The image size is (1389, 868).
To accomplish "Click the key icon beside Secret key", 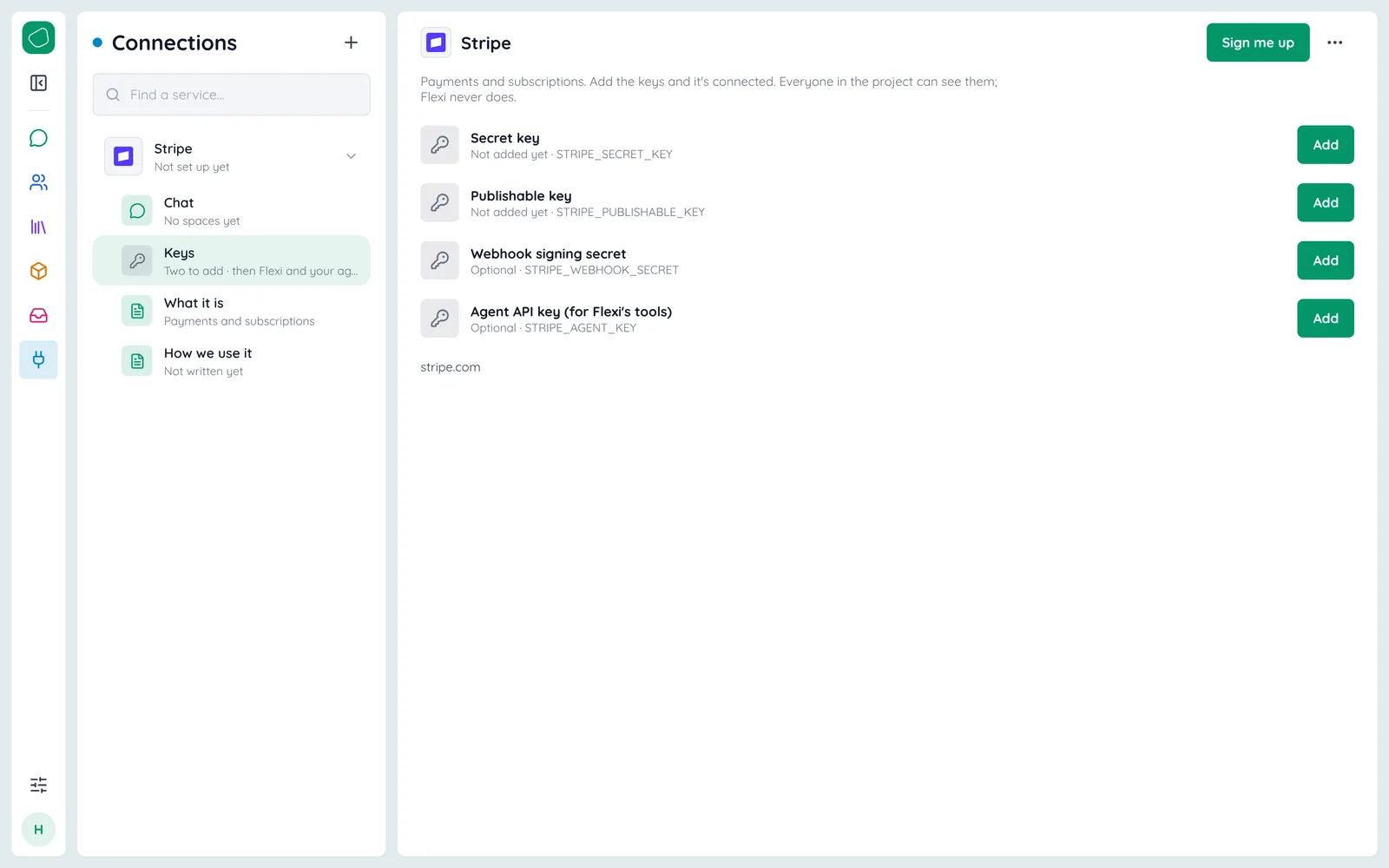I will 440,145.
